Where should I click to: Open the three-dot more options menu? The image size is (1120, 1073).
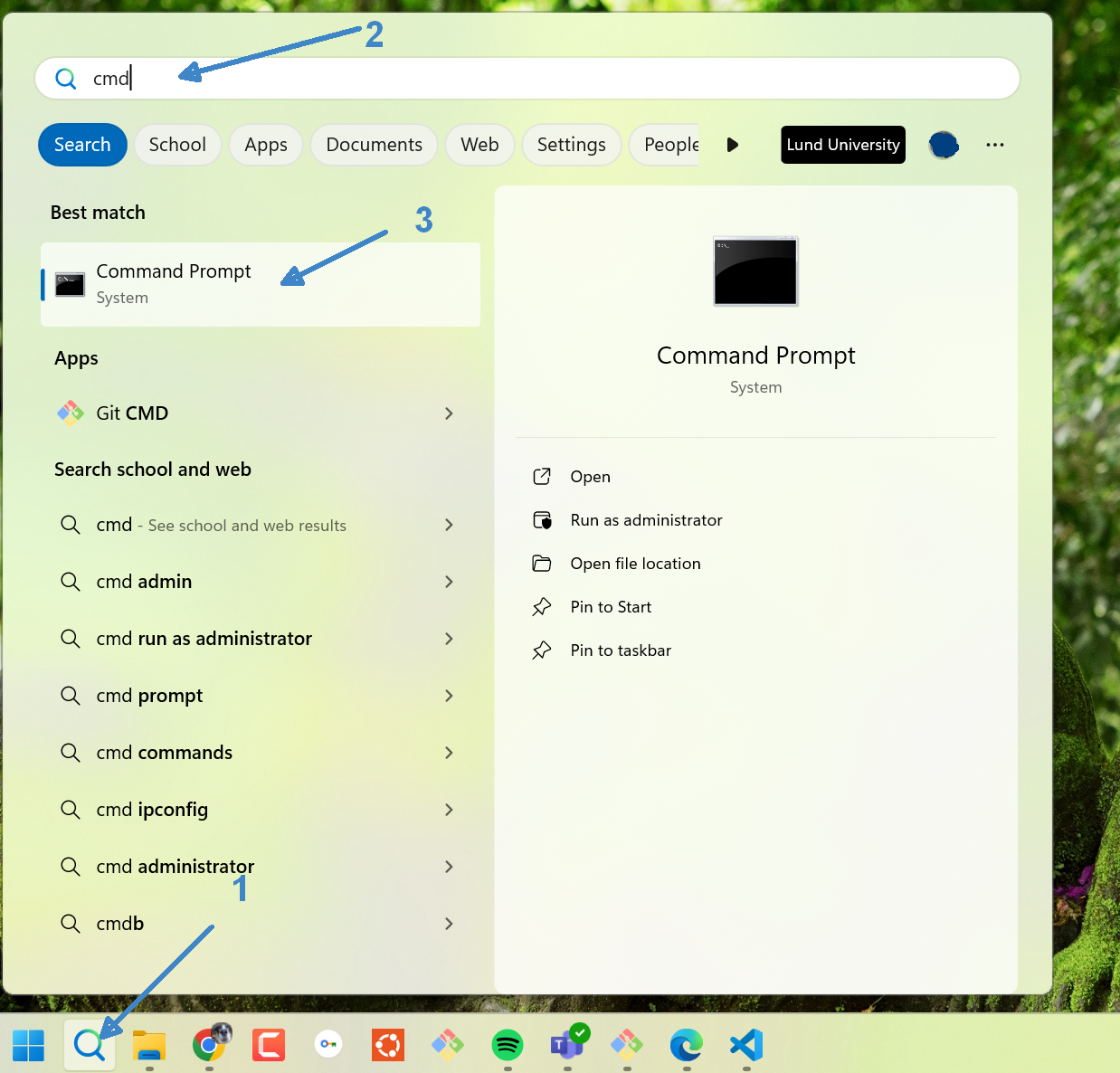(995, 145)
